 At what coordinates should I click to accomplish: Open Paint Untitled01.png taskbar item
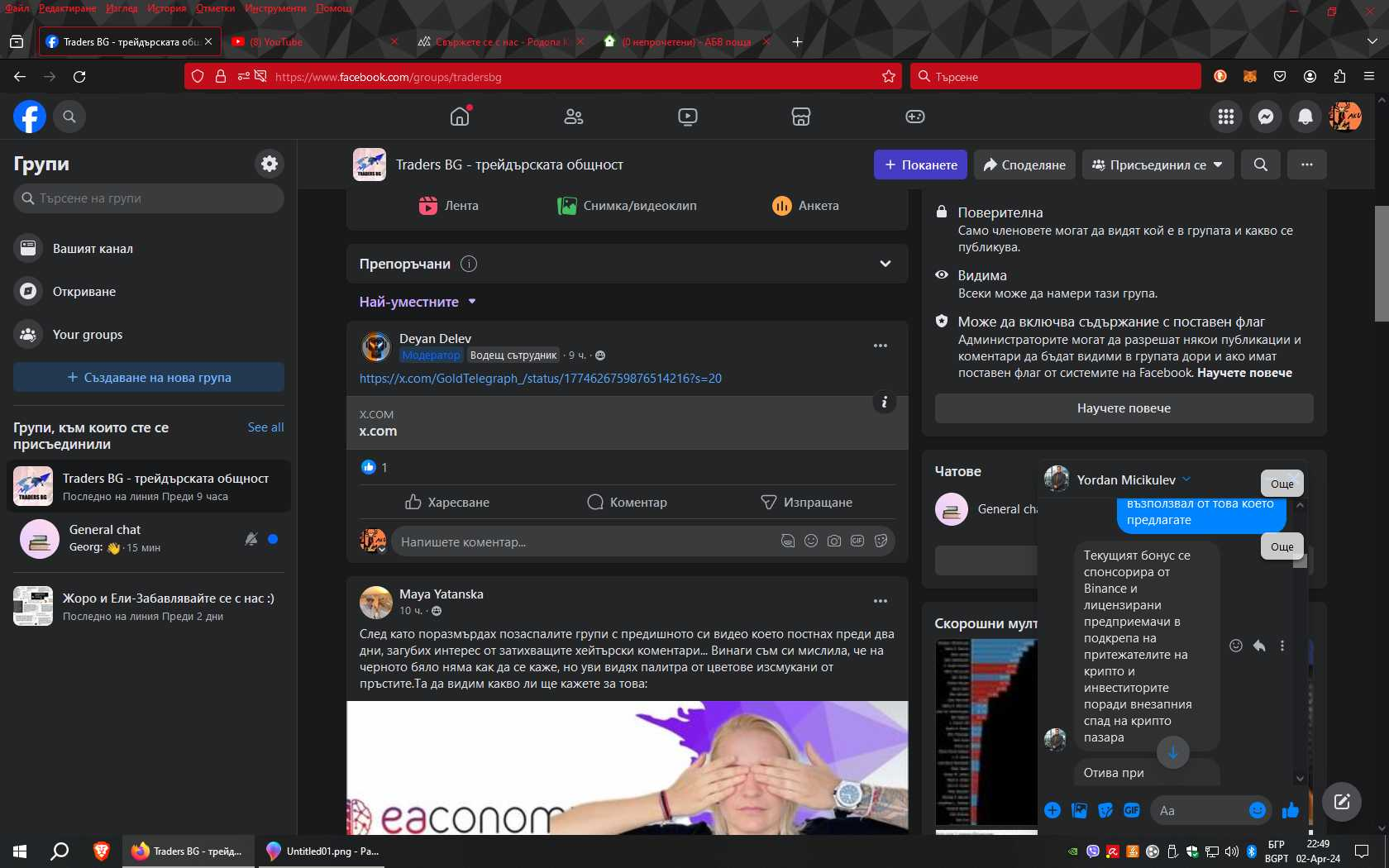coord(322,851)
